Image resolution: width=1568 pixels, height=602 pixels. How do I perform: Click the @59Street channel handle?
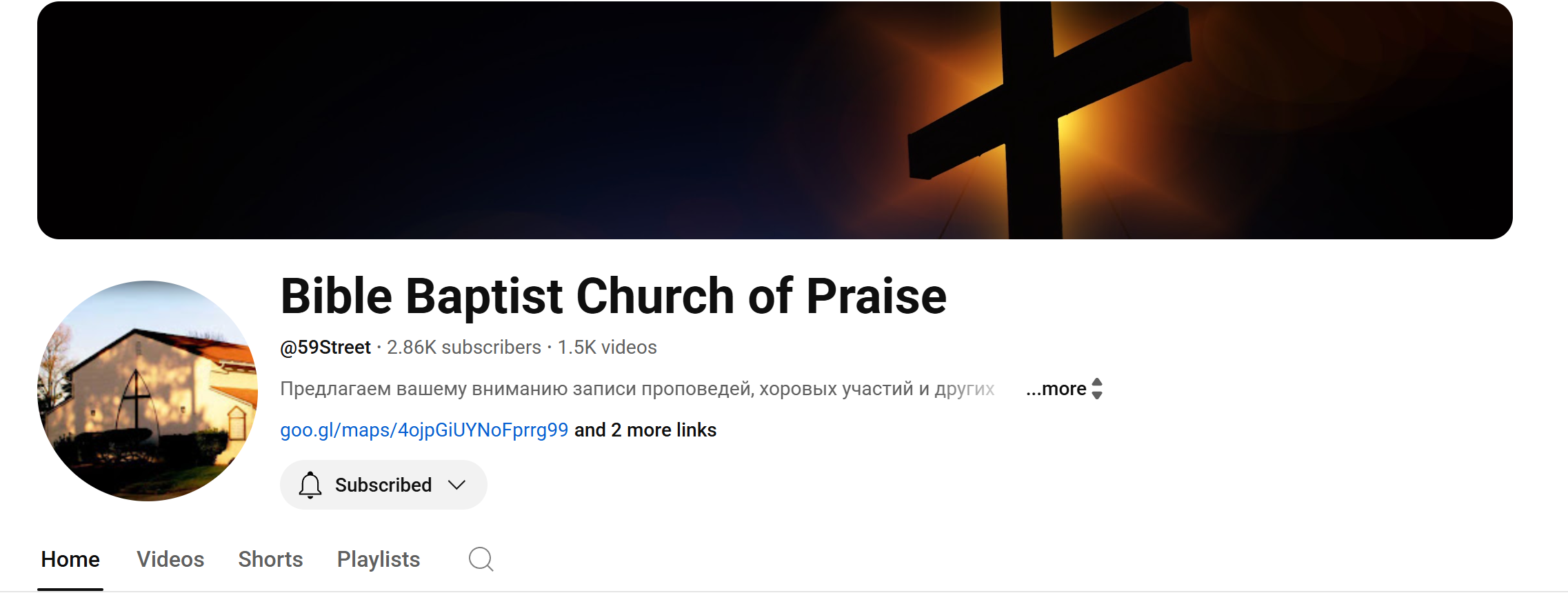tap(325, 347)
